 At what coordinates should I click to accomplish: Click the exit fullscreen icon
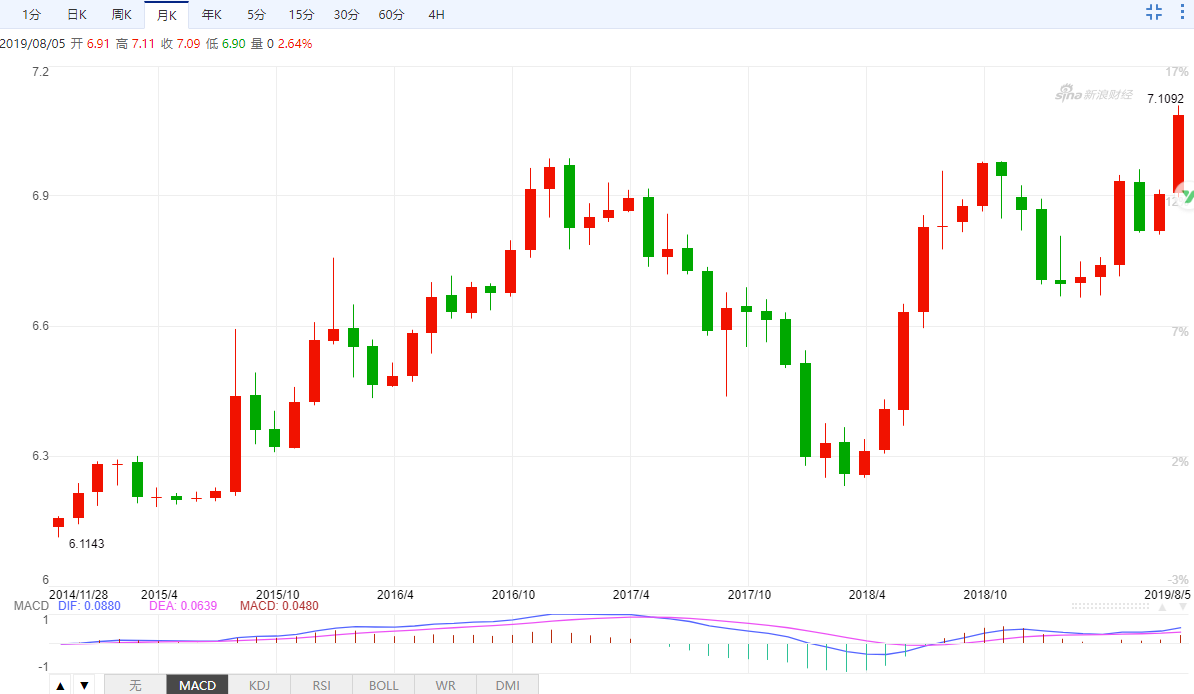pyautogui.click(x=1154, y=11)
